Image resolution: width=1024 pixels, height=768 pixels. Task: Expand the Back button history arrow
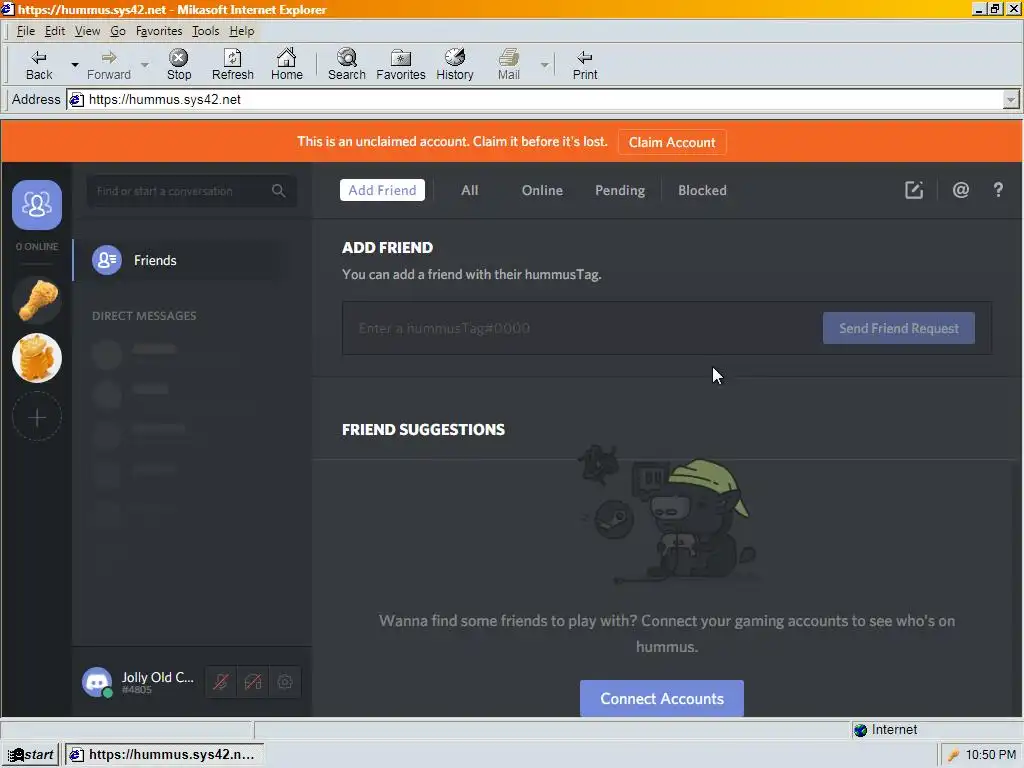click(x=74, y=65)
